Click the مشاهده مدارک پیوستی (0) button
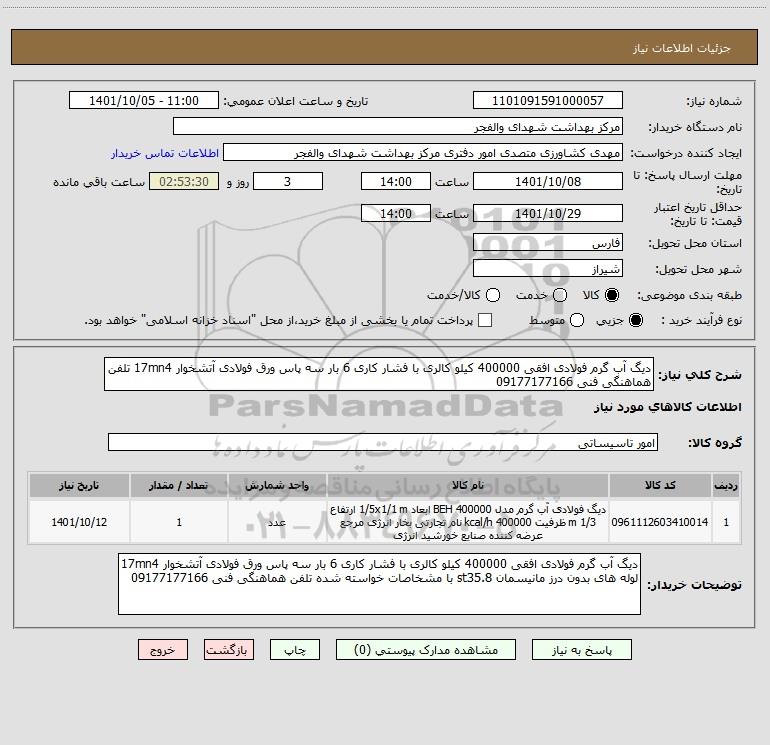Image resolution: width=770 pixels, height=745 pixels. pos(426,650)
